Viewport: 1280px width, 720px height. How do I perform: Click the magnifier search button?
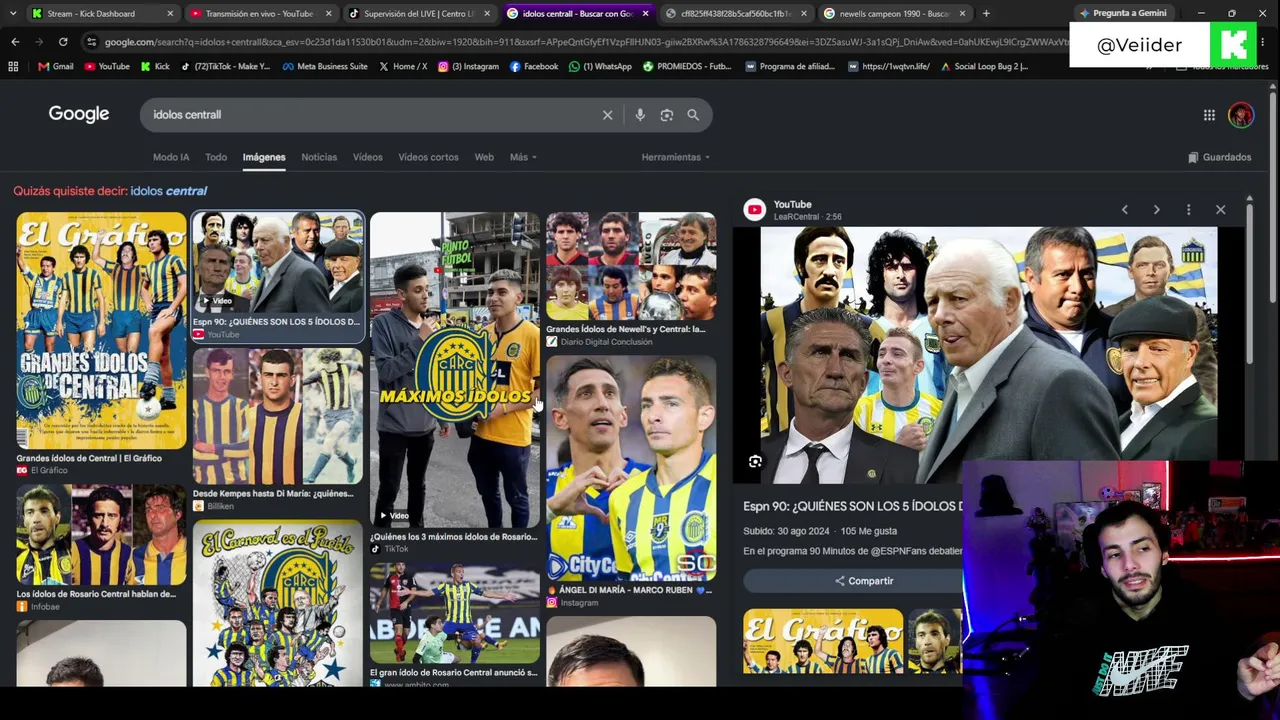pyautogui.click(x=693, y=115)
